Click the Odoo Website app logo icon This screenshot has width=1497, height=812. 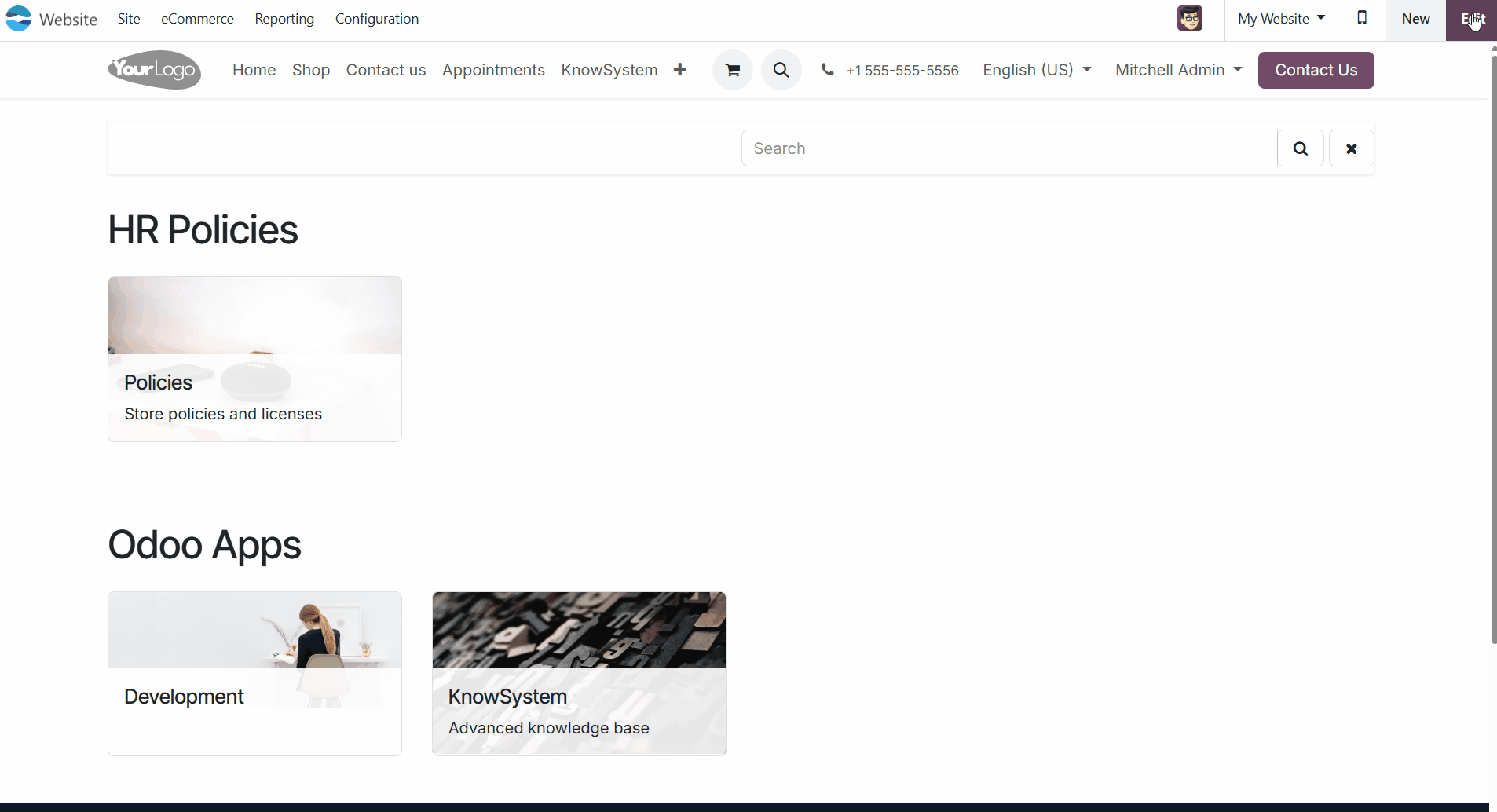[x=18, y=19]
